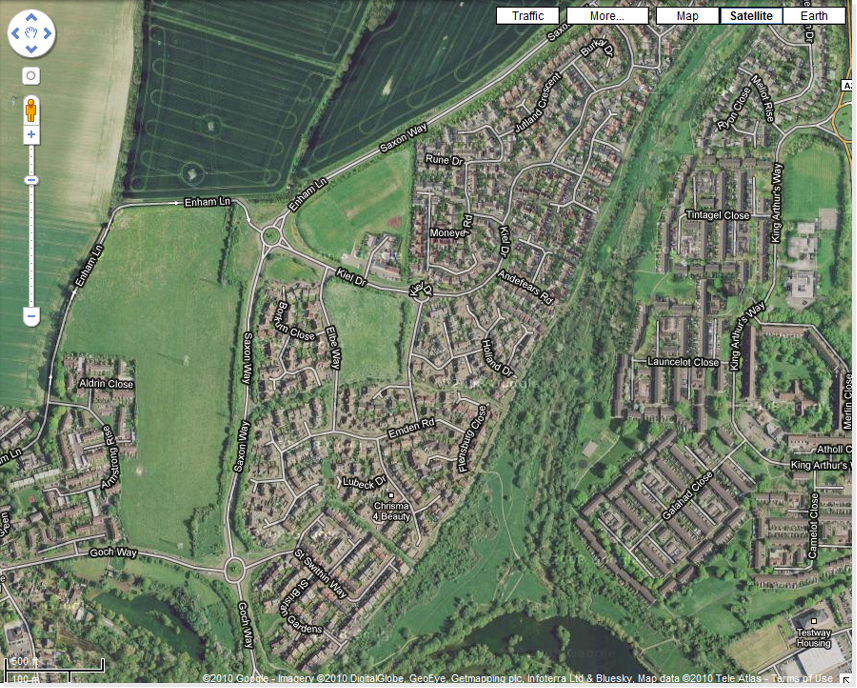Switch to Satellite view

click(x=751, y=16)
